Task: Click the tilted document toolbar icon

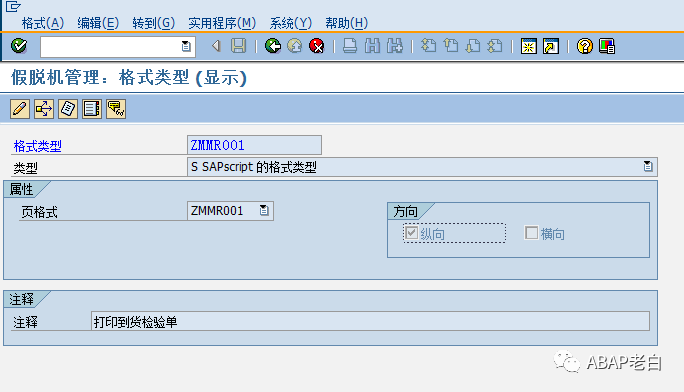Action: point(68,109)
